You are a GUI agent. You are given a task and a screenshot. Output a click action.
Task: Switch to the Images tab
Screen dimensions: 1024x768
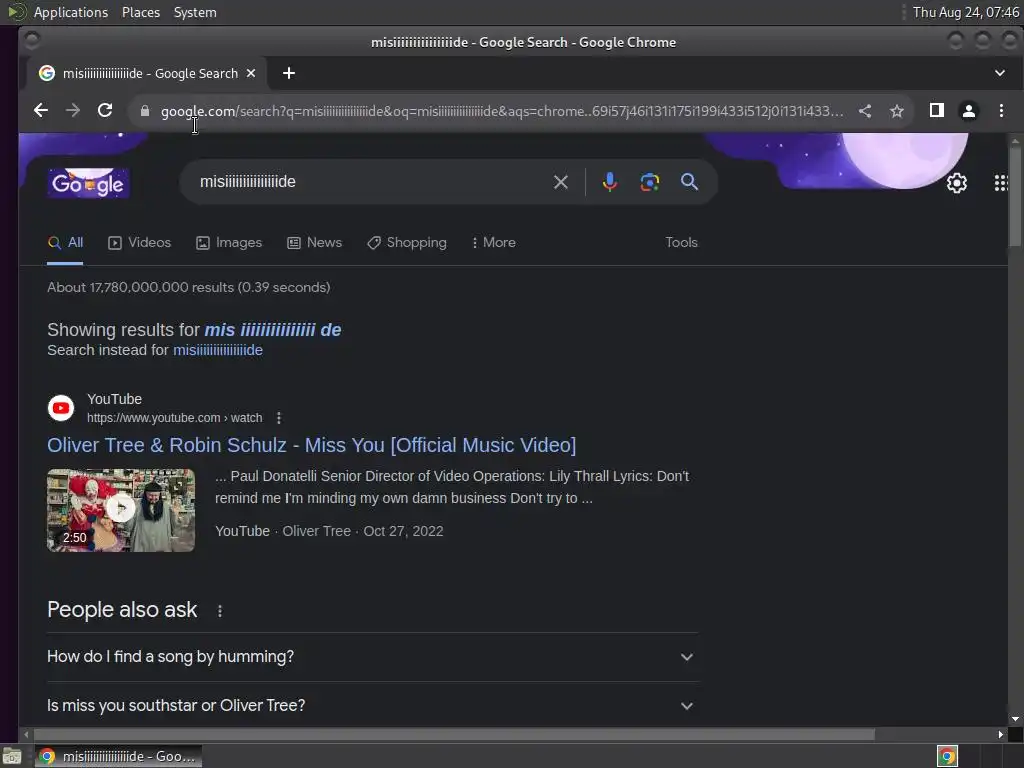point(229,243)
